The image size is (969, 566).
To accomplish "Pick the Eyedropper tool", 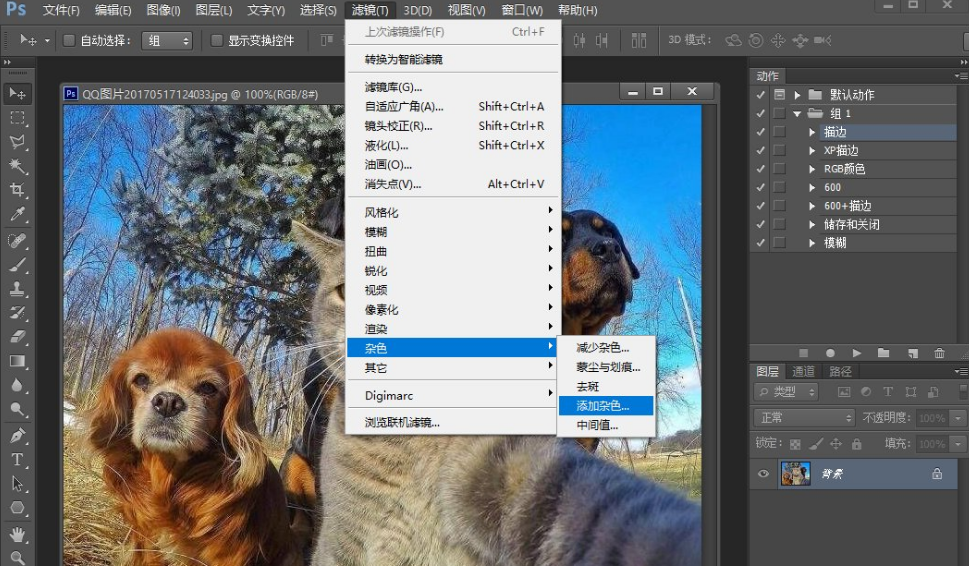I will coord(17,215).
